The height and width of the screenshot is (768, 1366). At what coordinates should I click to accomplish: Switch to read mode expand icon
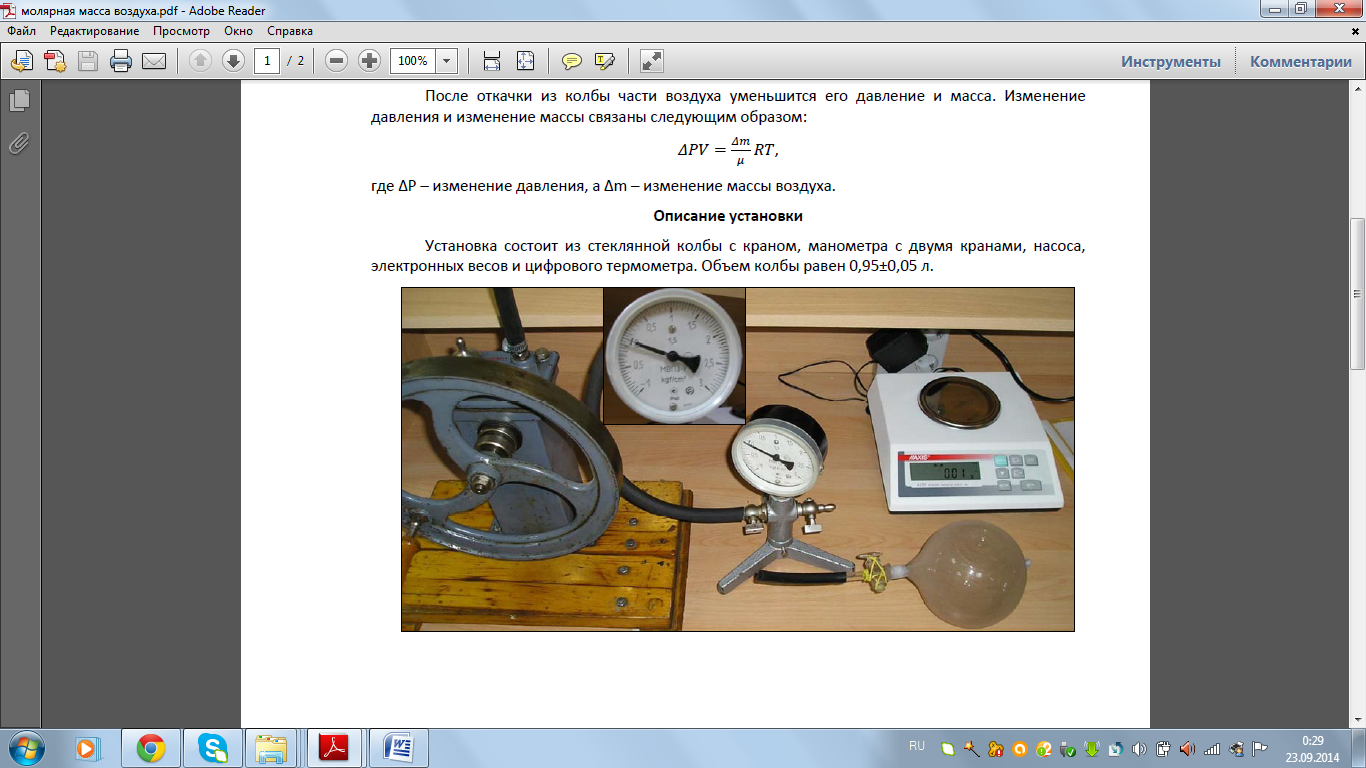click(x=652, y=61)
